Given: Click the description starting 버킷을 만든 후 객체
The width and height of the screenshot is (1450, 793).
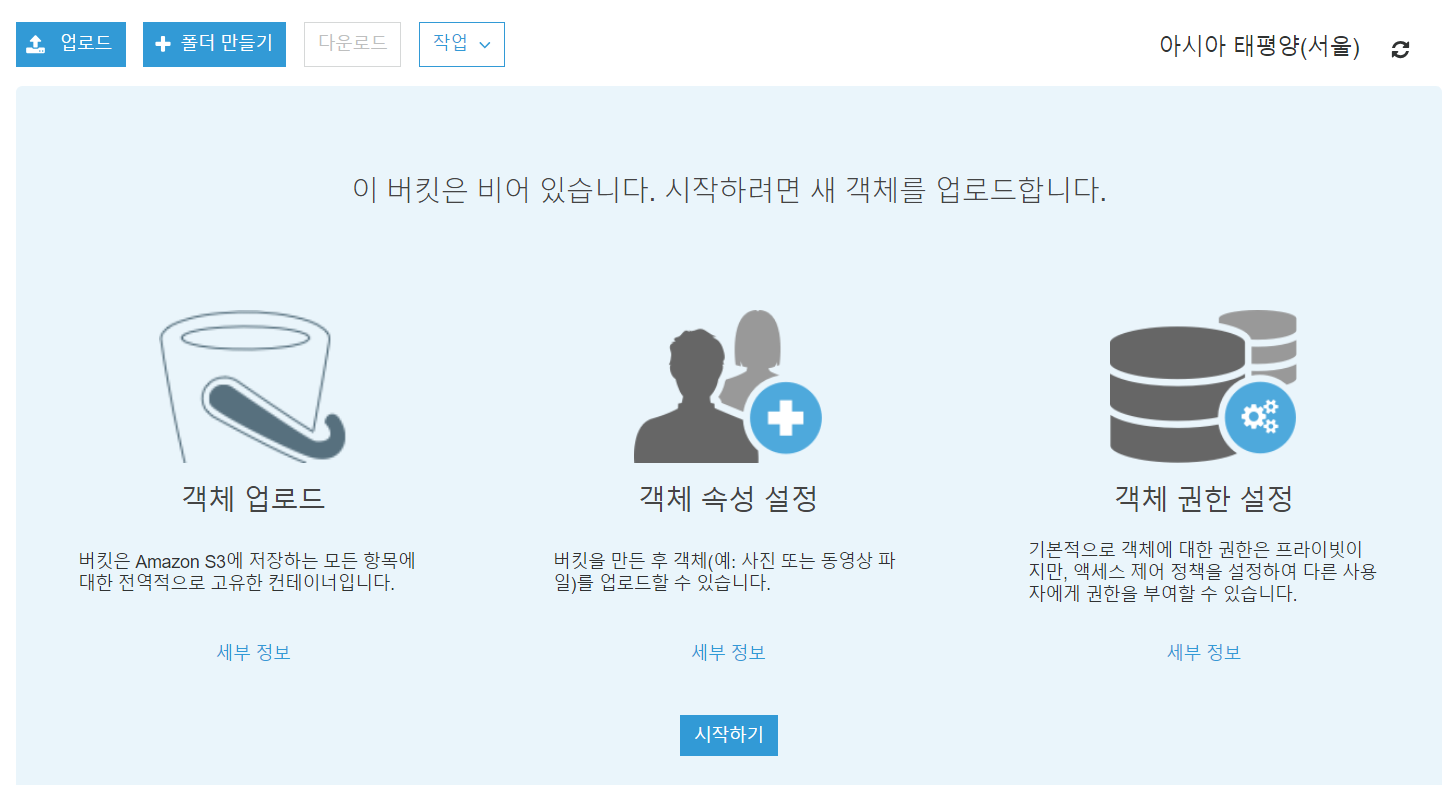Looking at the screenshot, I should coord(724,571).
